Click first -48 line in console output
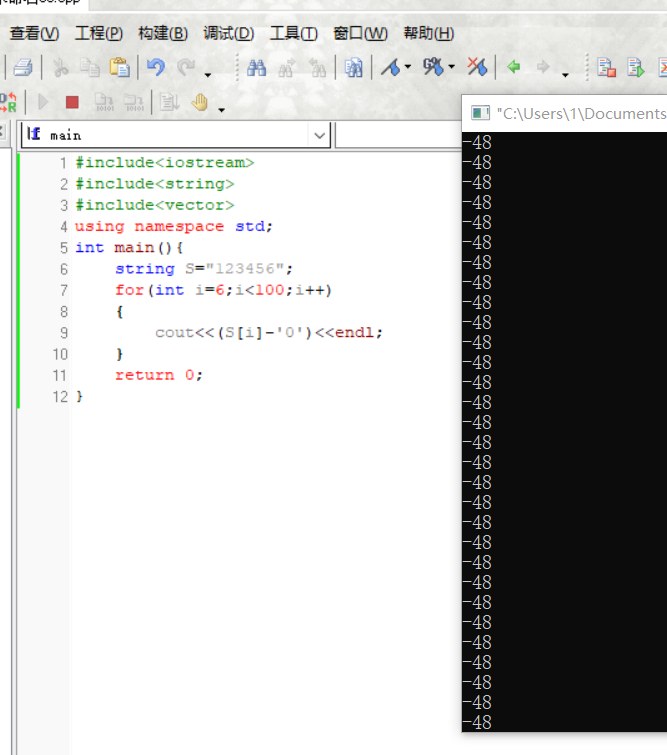 477,143
